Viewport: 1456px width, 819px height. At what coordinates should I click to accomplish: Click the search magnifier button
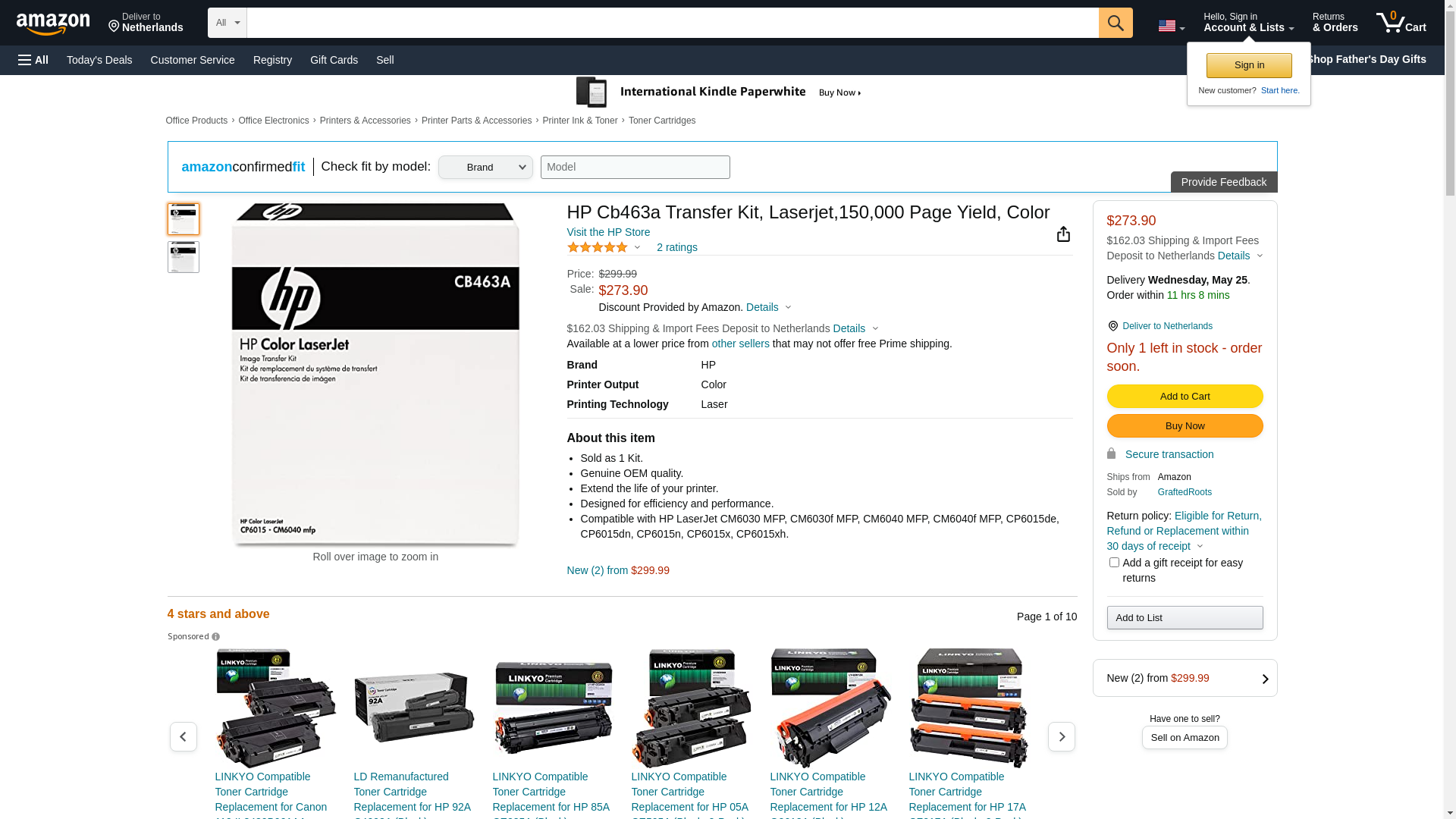coord(1115,23)
